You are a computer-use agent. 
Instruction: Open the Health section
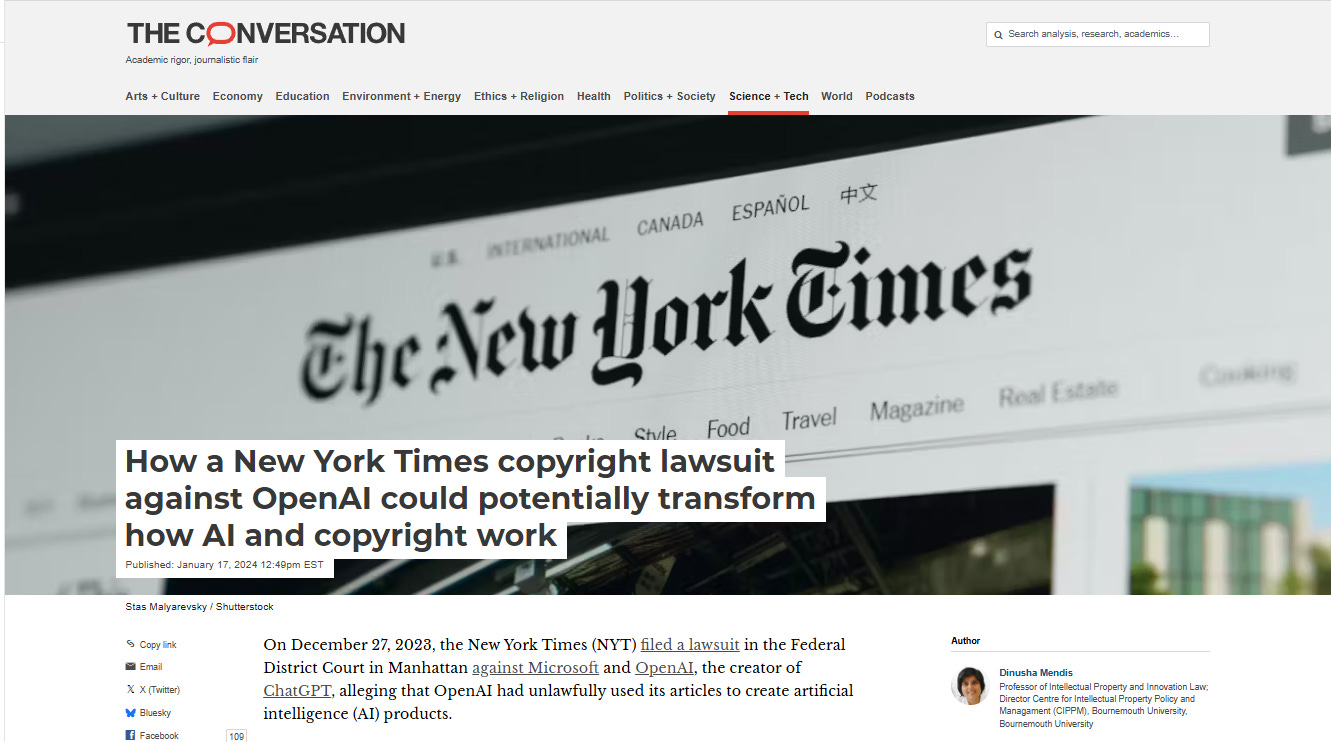point(593,97)
